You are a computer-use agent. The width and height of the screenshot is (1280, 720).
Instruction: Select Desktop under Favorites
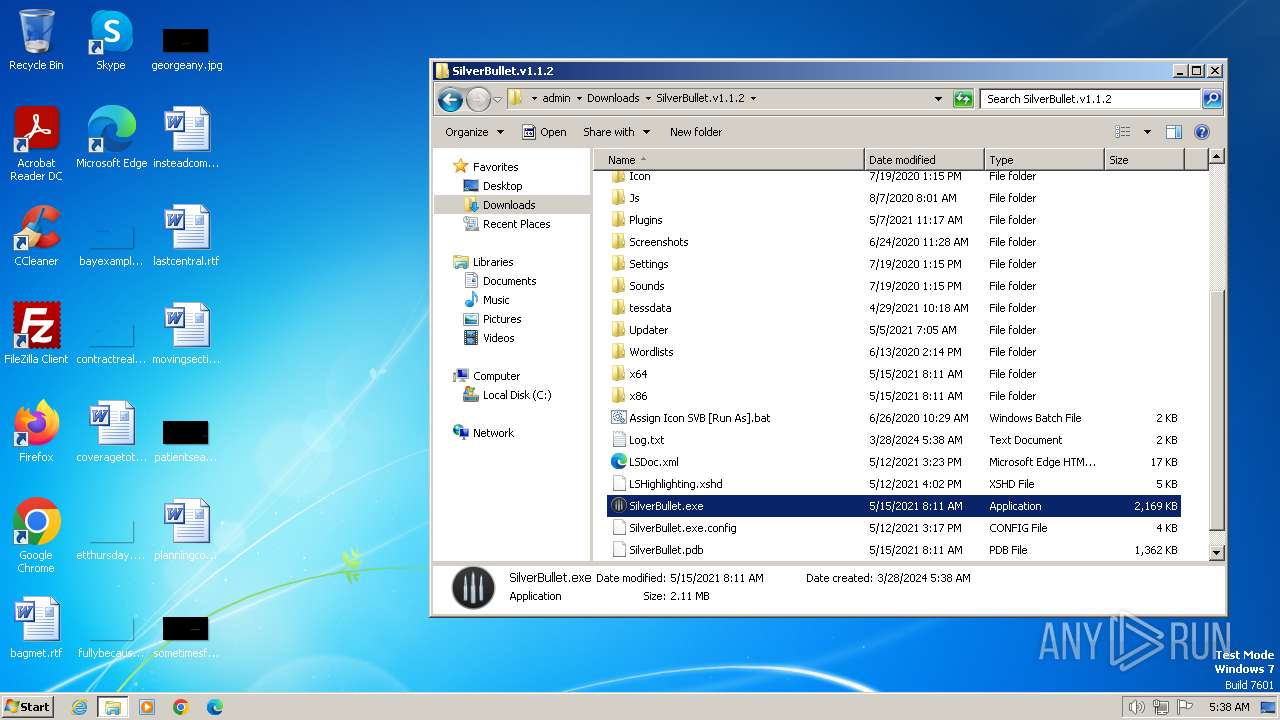[502, 186]
